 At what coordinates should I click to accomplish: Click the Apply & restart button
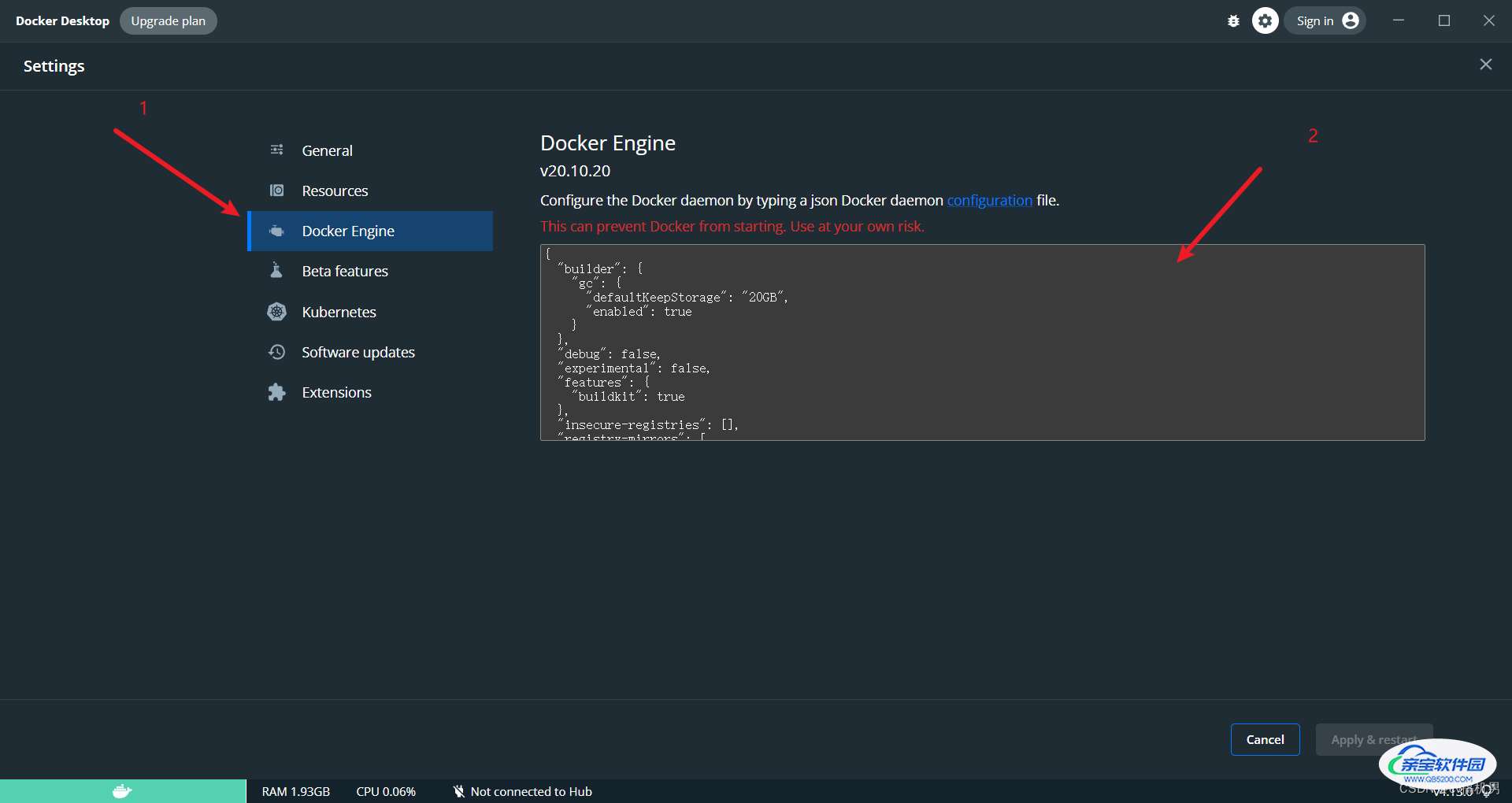pos(1374,739)
